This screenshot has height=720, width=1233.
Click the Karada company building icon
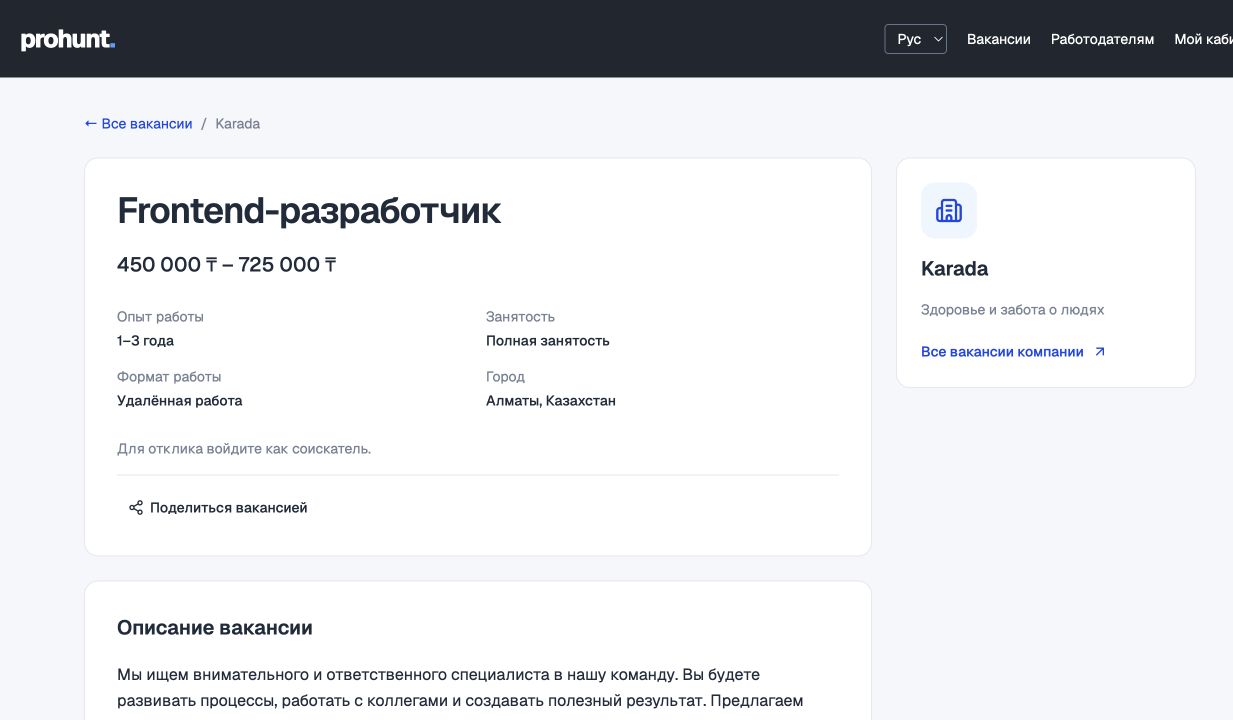pyautogui.click(x=948, y=211)
